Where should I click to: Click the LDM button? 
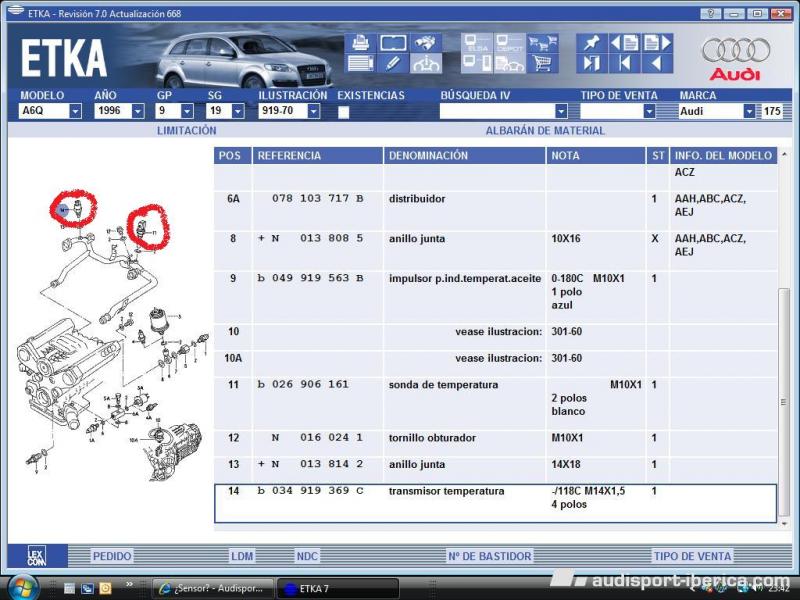[x=242, y=556]
